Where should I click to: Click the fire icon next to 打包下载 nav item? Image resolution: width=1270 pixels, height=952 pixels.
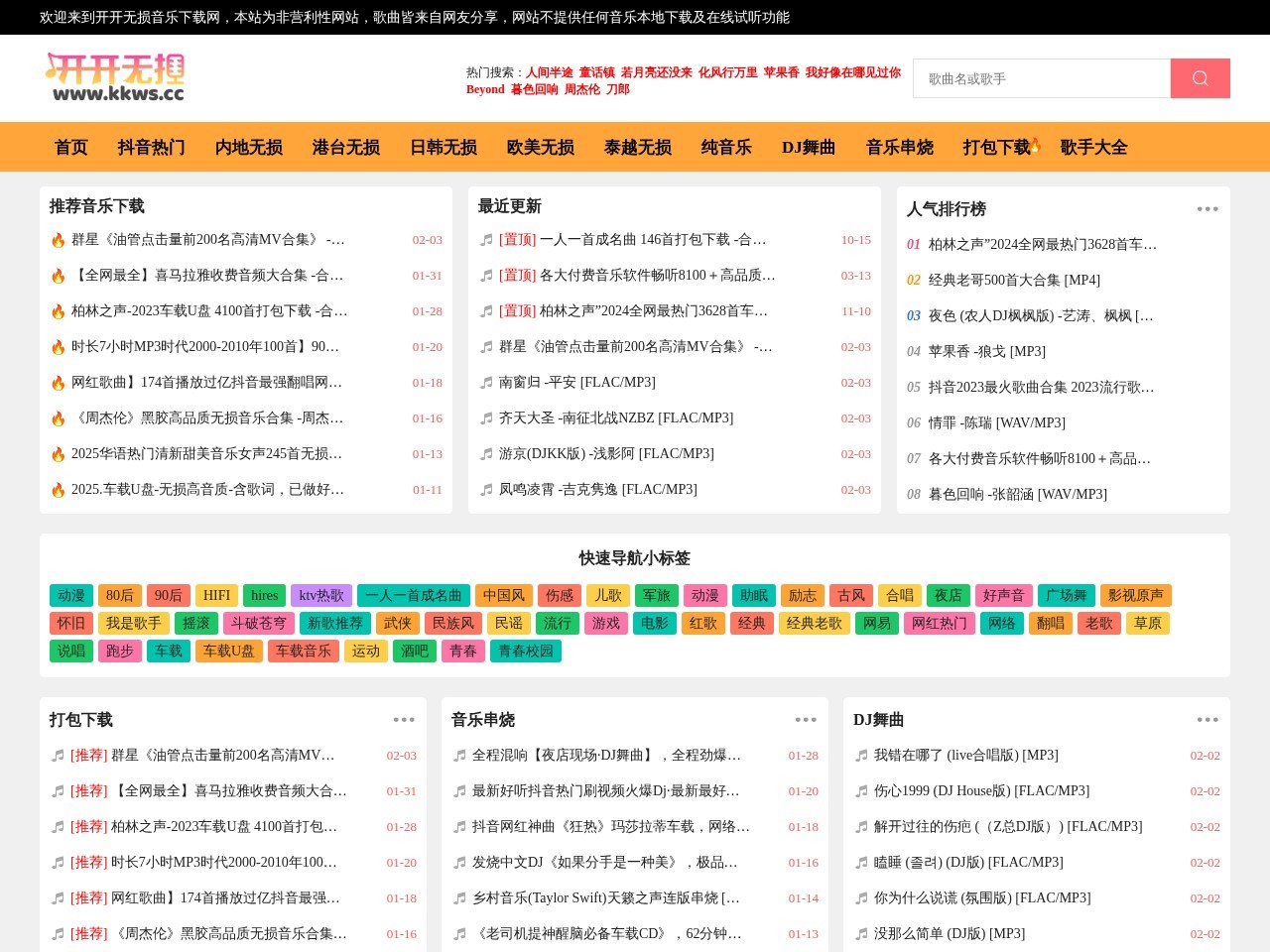[1034, 145]
